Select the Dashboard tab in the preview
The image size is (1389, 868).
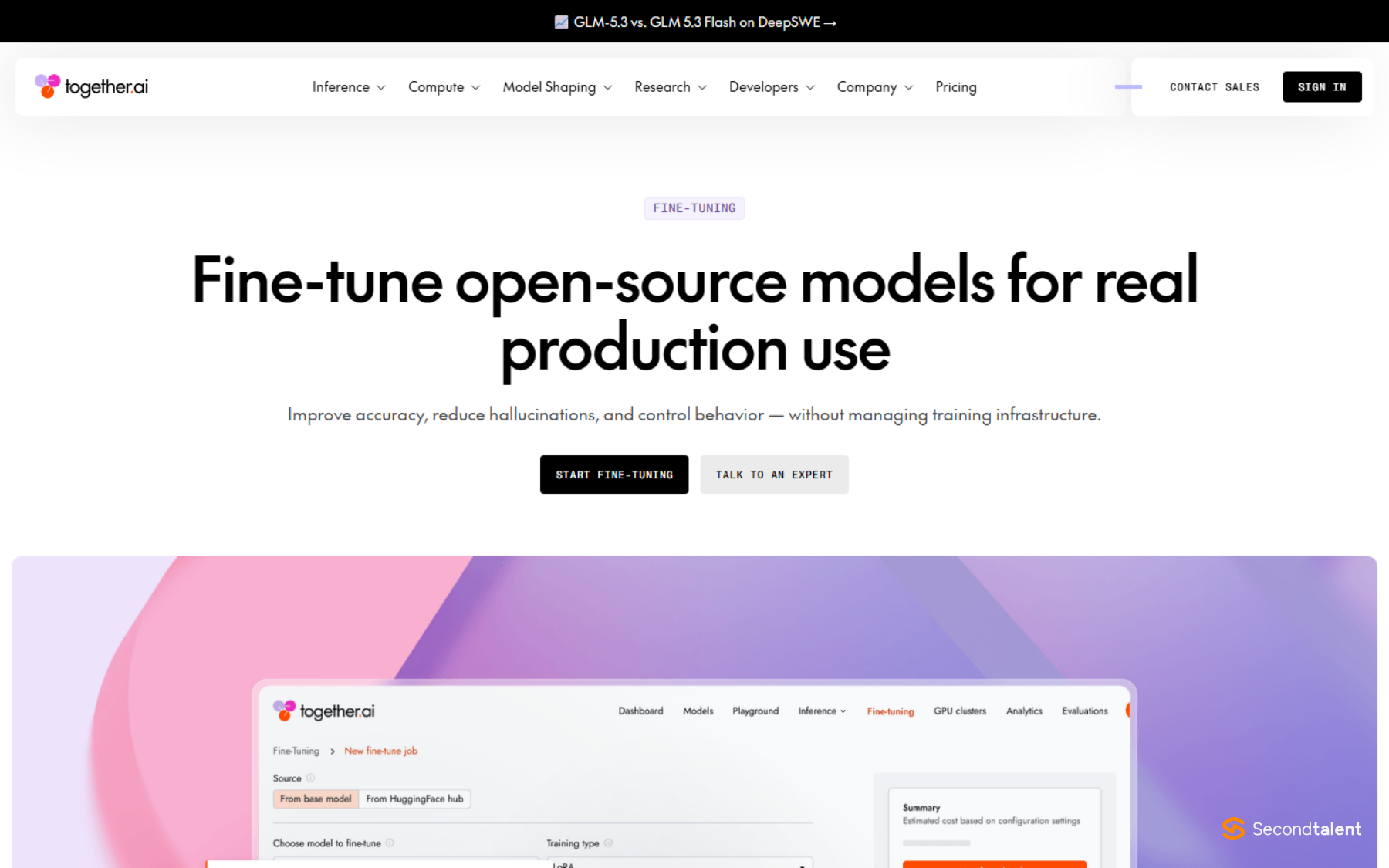tap(640, 711)
